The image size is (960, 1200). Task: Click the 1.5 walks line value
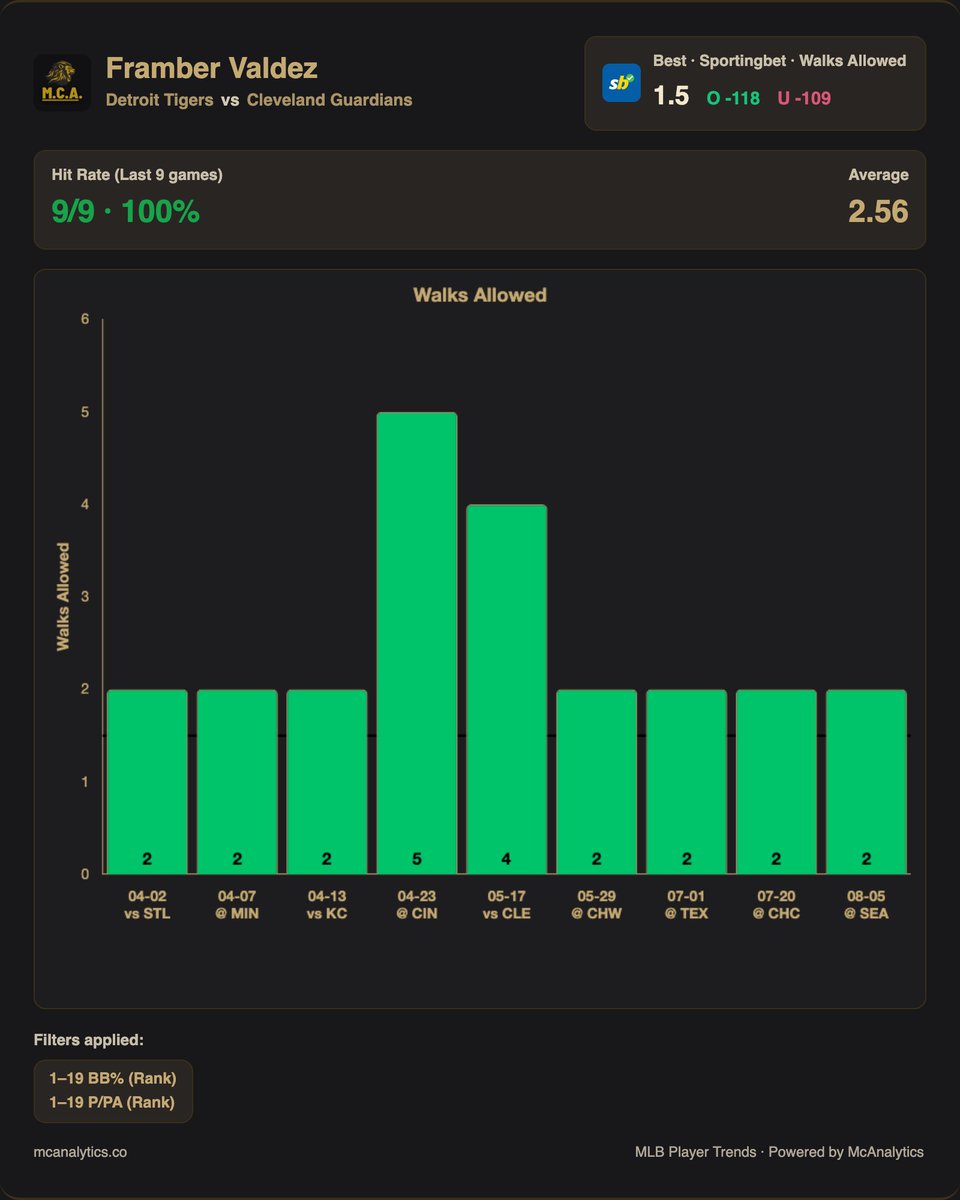tap(671, 96)
